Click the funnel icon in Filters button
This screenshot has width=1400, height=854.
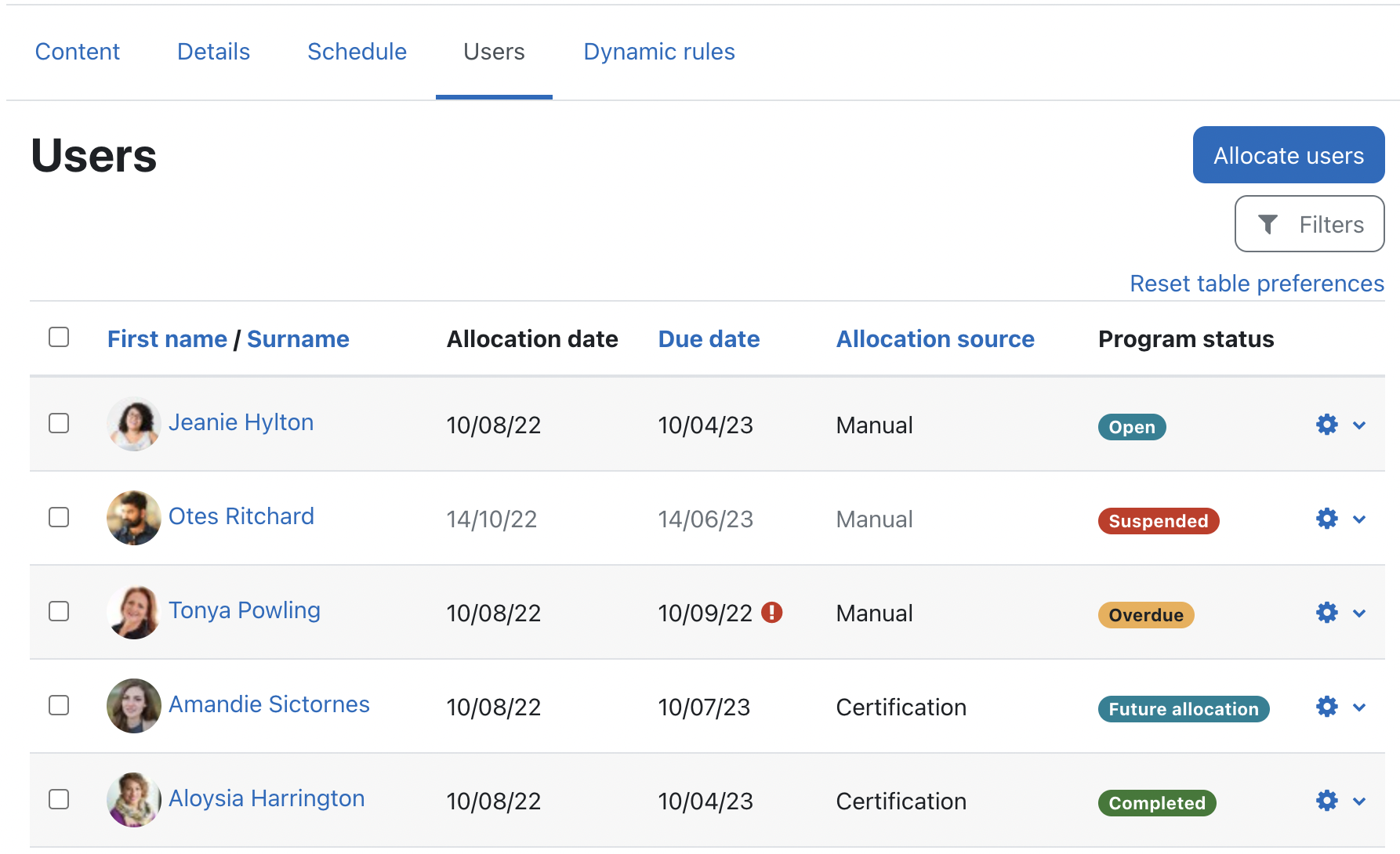click(1268, 225)
